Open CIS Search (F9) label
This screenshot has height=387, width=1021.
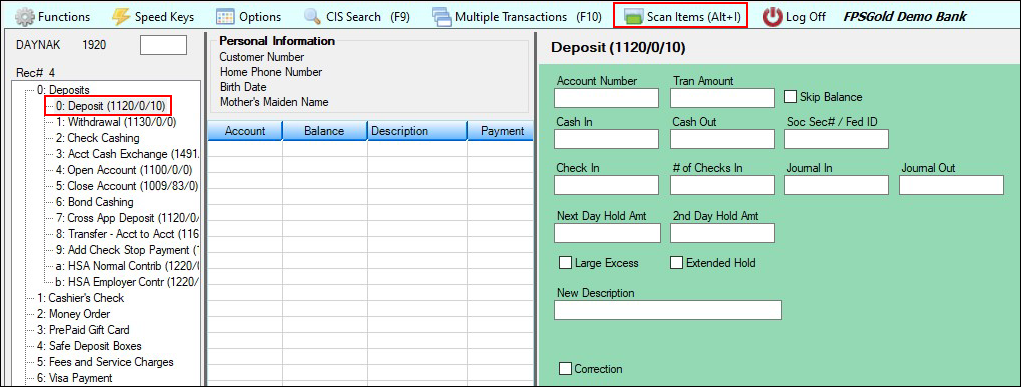click(x=368, y=17)
